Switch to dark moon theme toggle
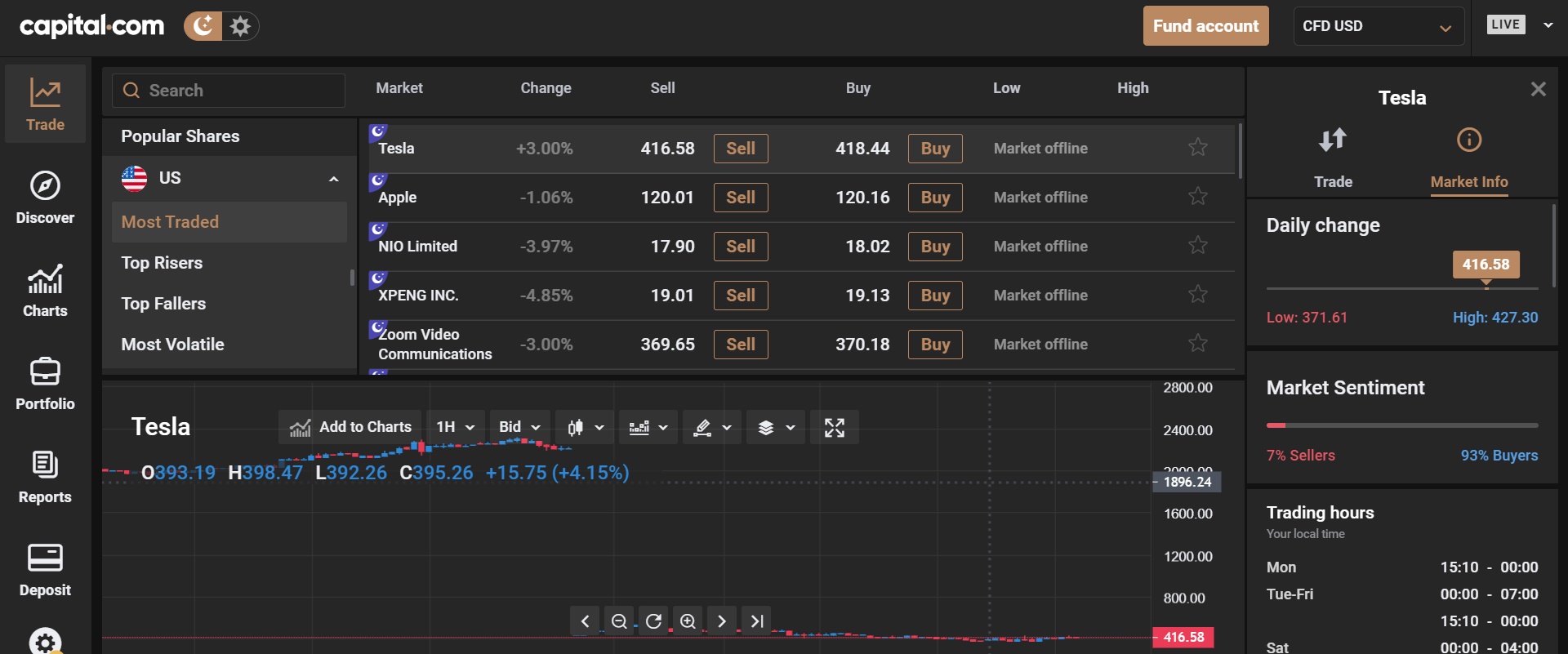This screenshot has width=1568, height=654. pyautogui.click(x=203, y=26)
